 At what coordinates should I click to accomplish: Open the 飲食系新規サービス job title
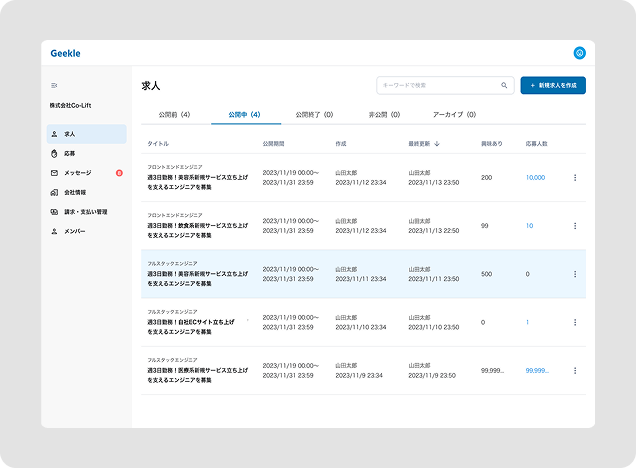[x=198, y=230]
